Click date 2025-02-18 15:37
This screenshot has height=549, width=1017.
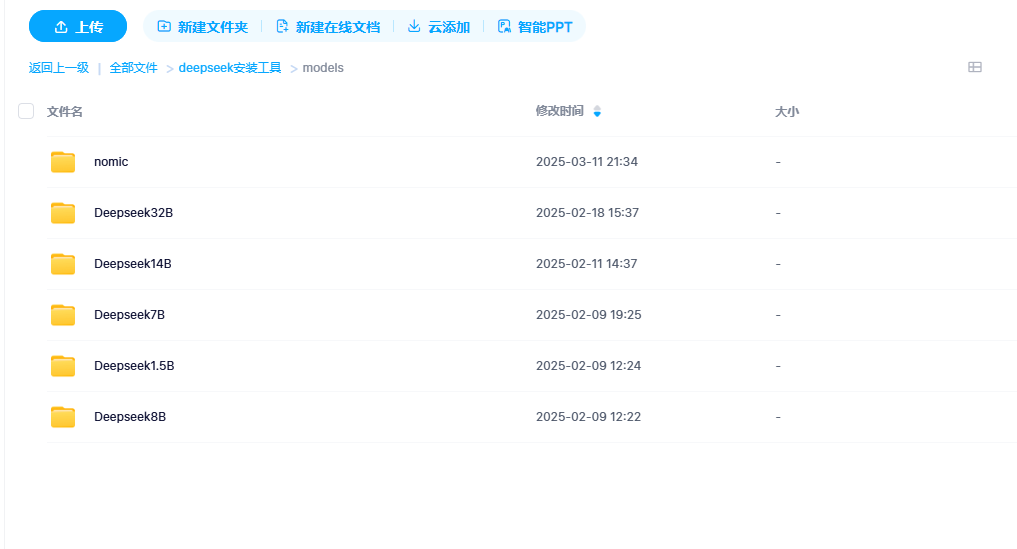tap(588, 213)
